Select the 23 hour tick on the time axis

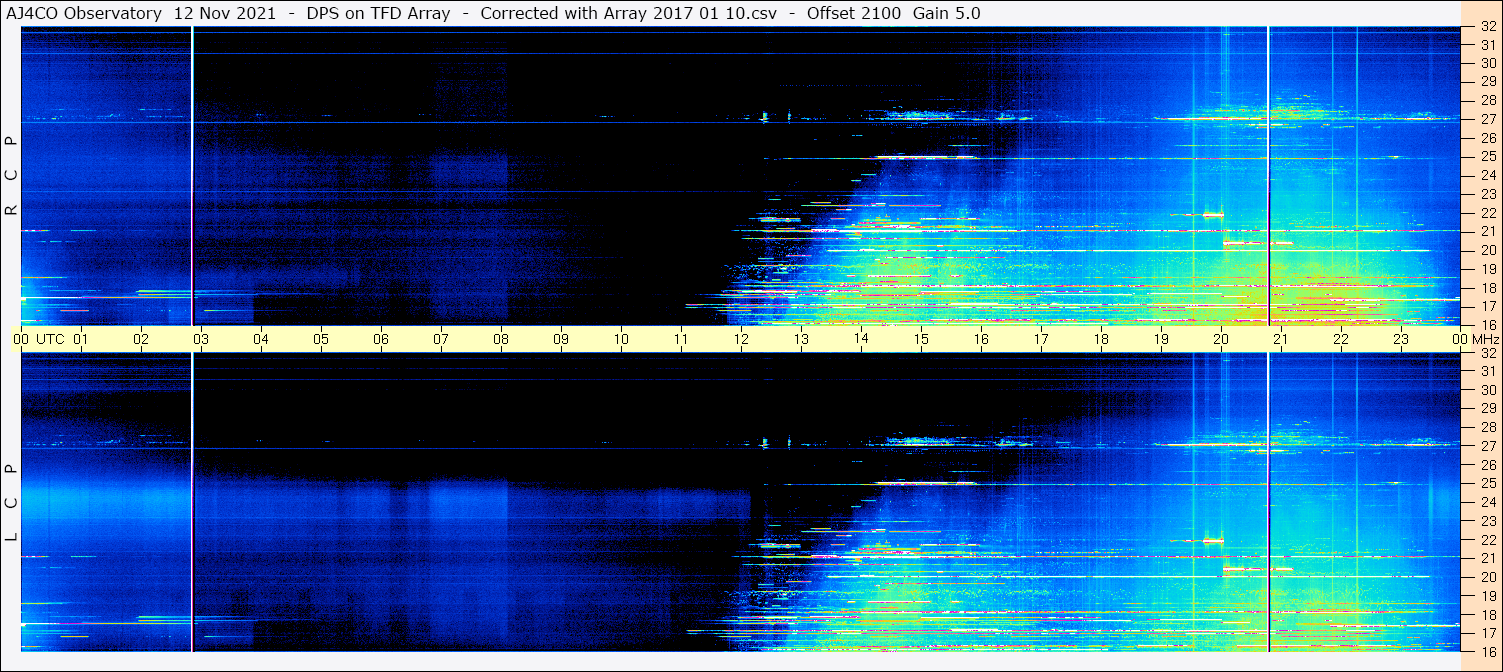(x=1401, y=339)
